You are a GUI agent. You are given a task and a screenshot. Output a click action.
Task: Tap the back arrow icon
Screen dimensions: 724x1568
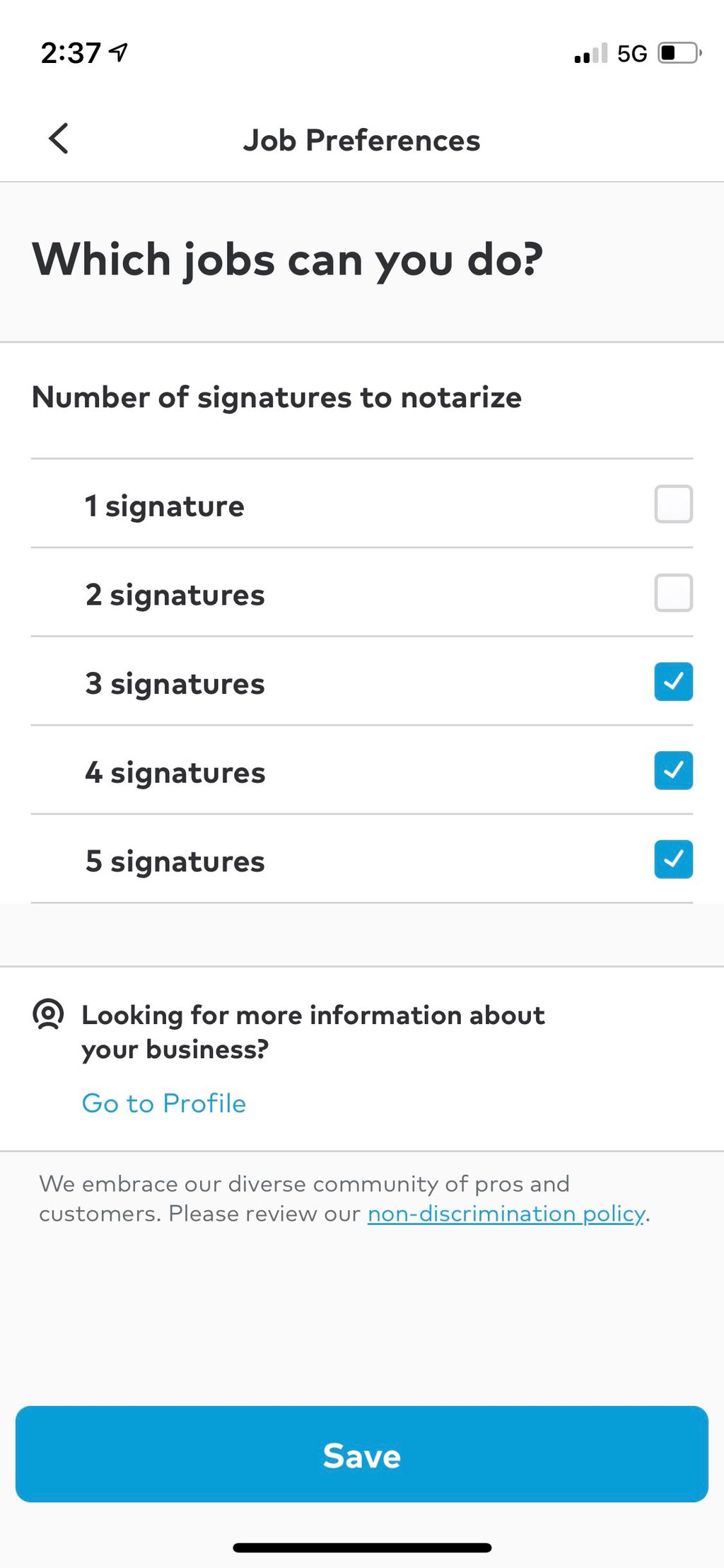point(59,138)
